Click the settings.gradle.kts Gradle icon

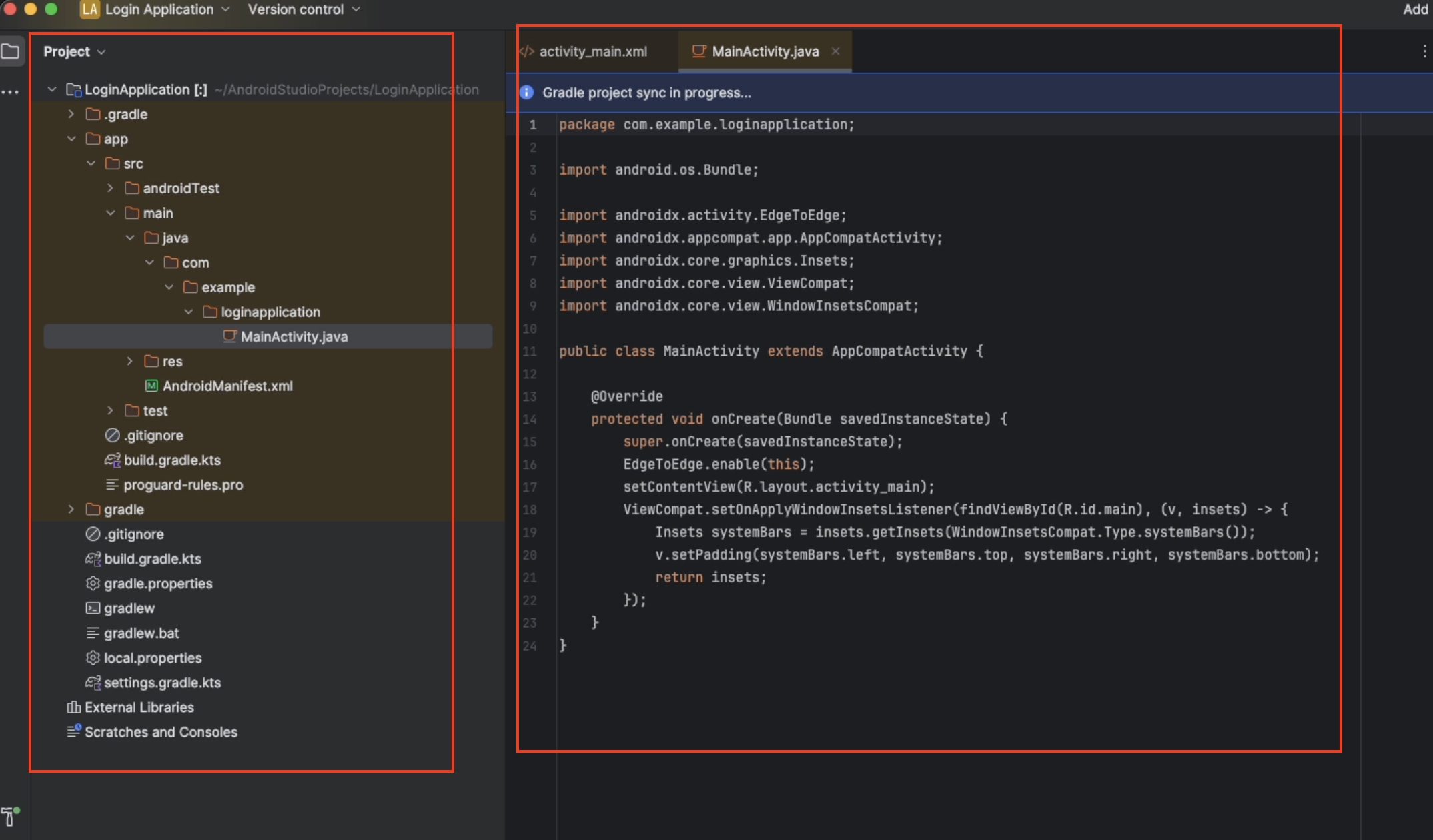point(93,682)
